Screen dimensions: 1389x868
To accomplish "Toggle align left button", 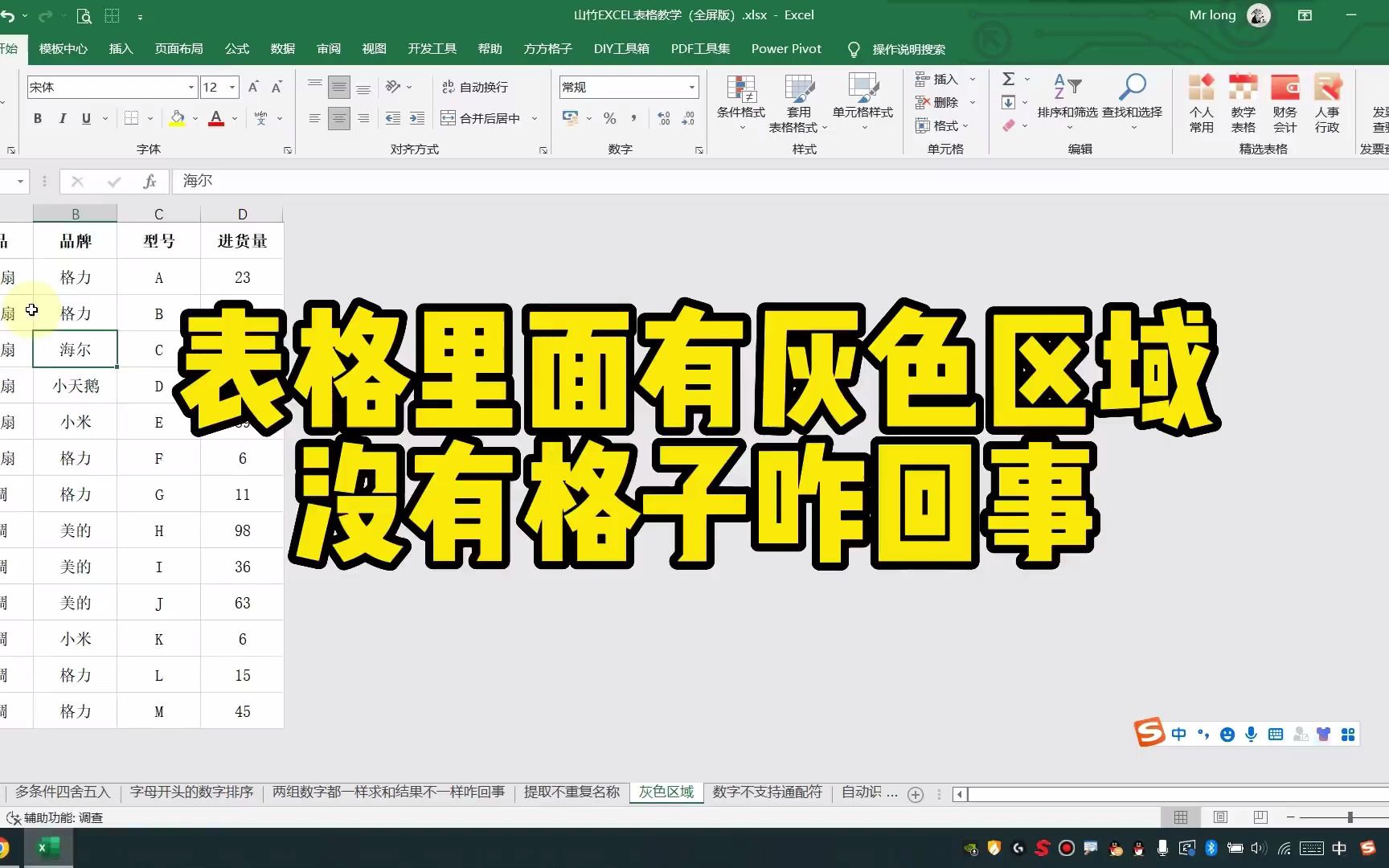I will coord(315,118).
